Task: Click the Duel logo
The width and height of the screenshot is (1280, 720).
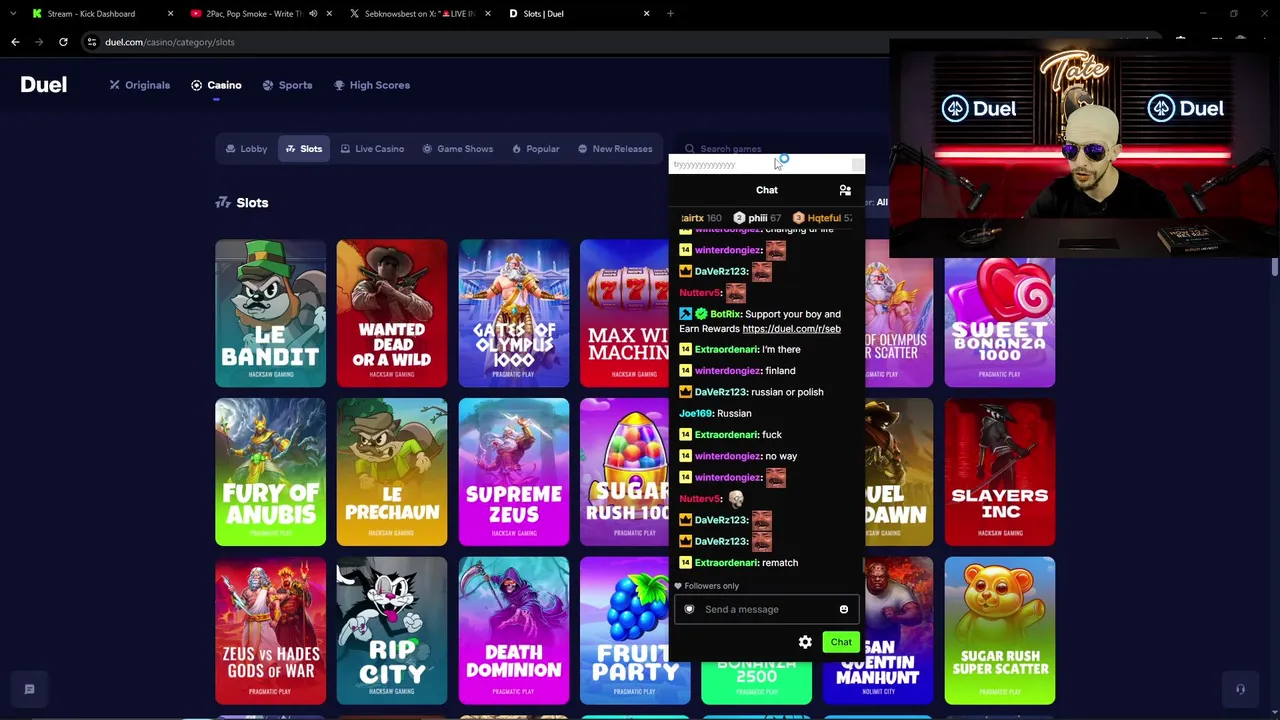Action: (44, 85)
